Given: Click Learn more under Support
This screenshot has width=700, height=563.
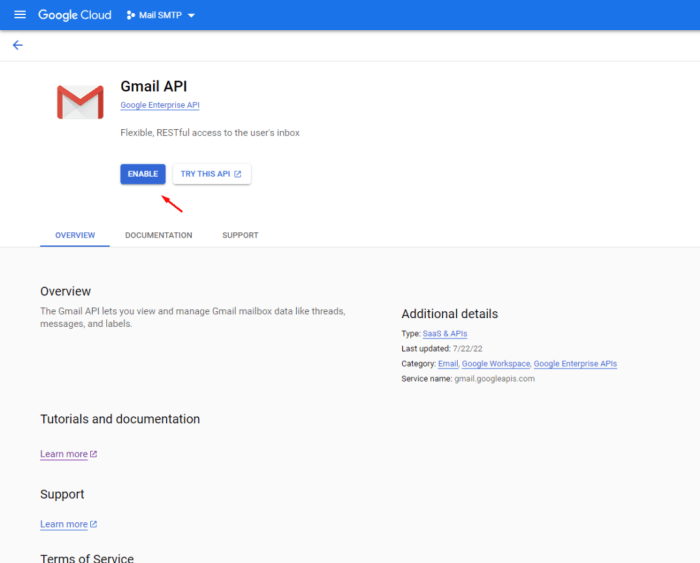Looking at the screenshot, I should (65, 524).
